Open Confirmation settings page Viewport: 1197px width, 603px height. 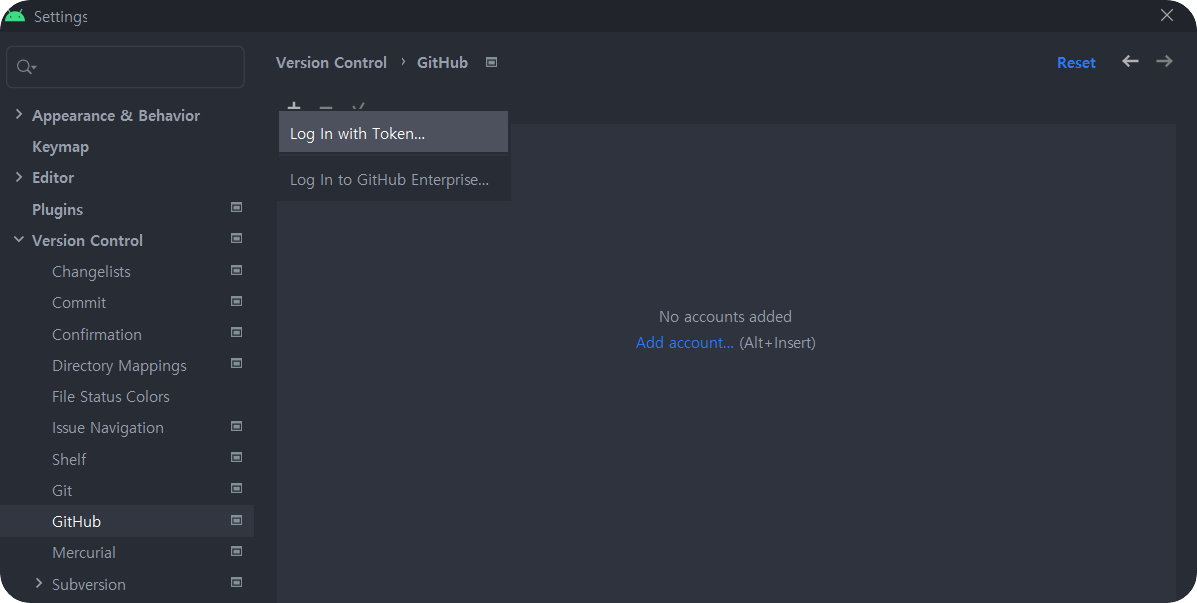(96, 334)
